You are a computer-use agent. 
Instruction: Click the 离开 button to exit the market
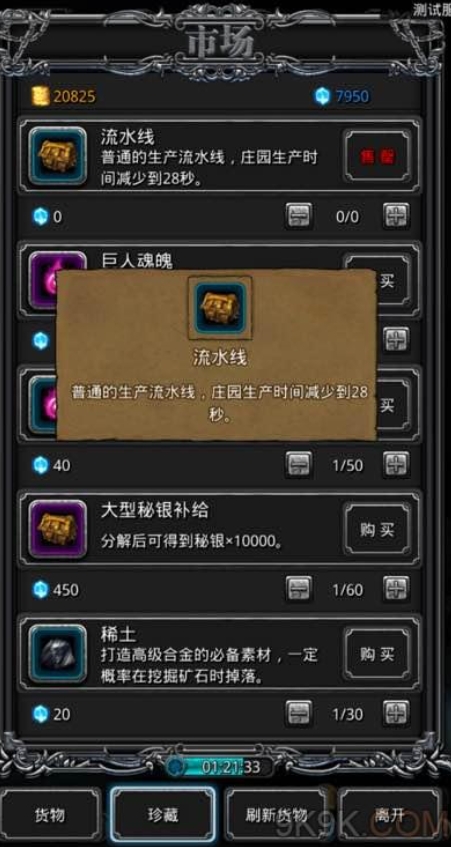389,815
